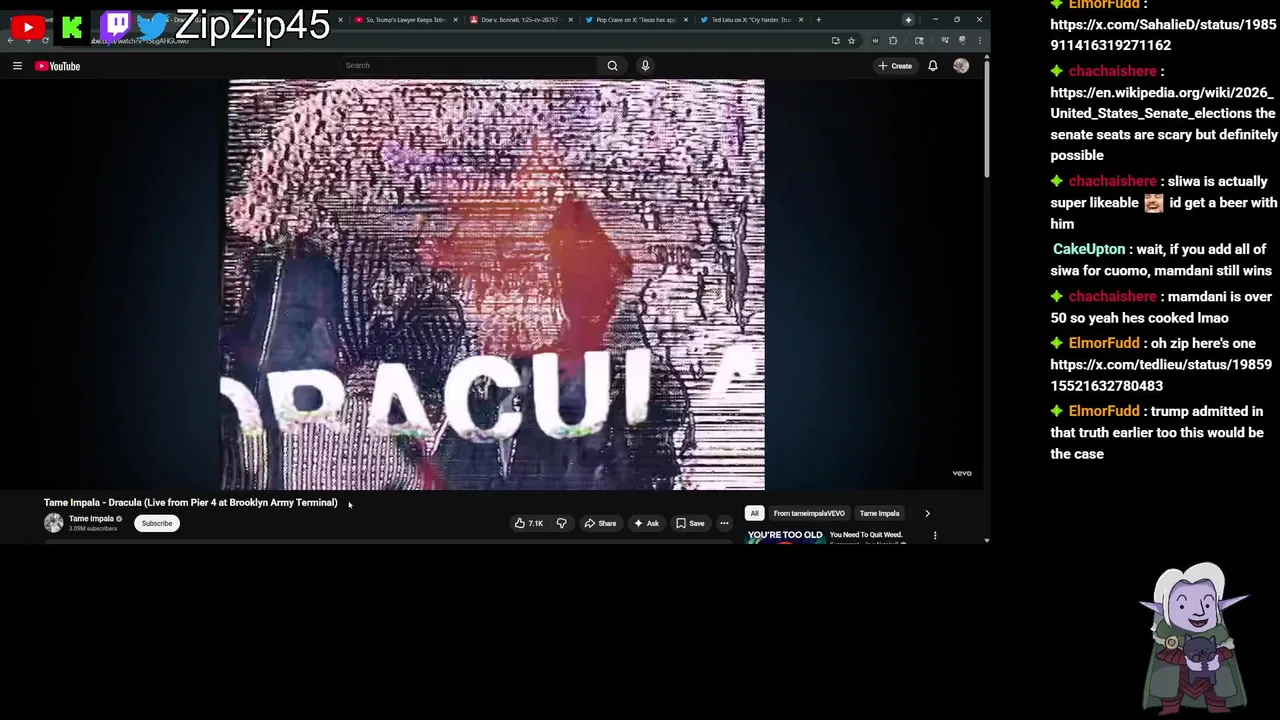Share the Dracula video
The height and width of the screenshot is (720, 1280).
pos(600,523)
